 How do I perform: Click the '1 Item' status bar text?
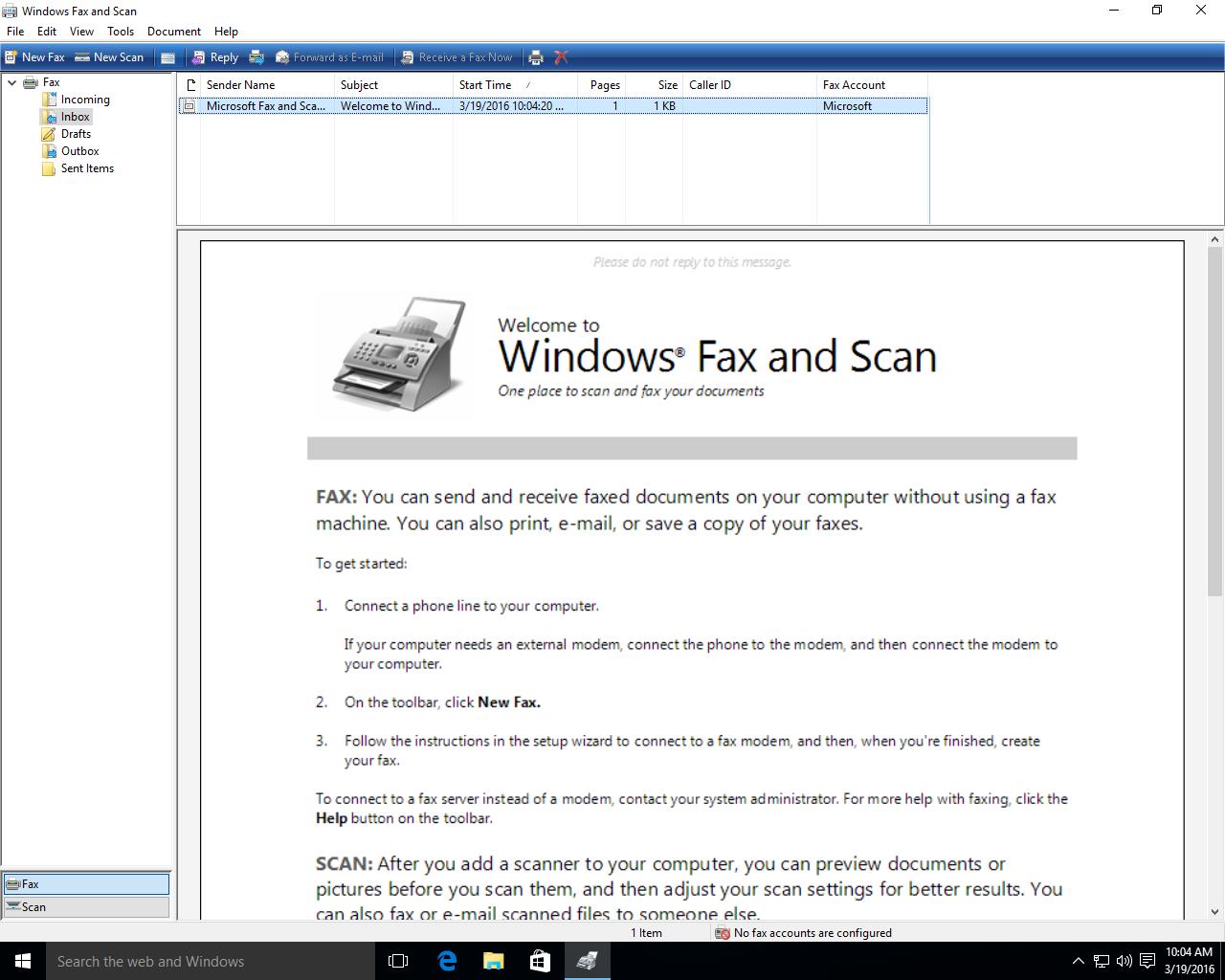pos(646,933)
